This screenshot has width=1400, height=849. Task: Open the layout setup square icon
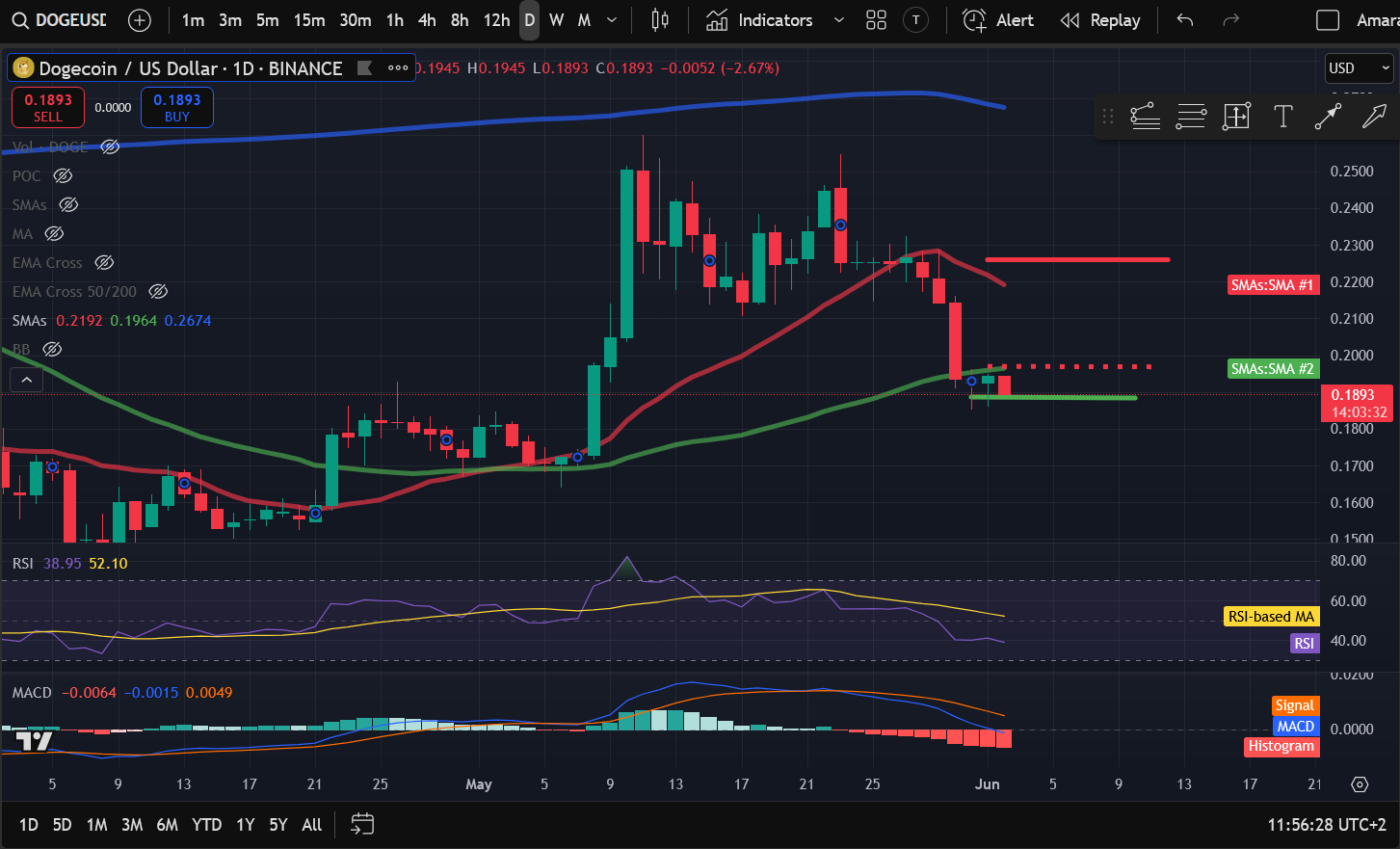(1328, 20)
